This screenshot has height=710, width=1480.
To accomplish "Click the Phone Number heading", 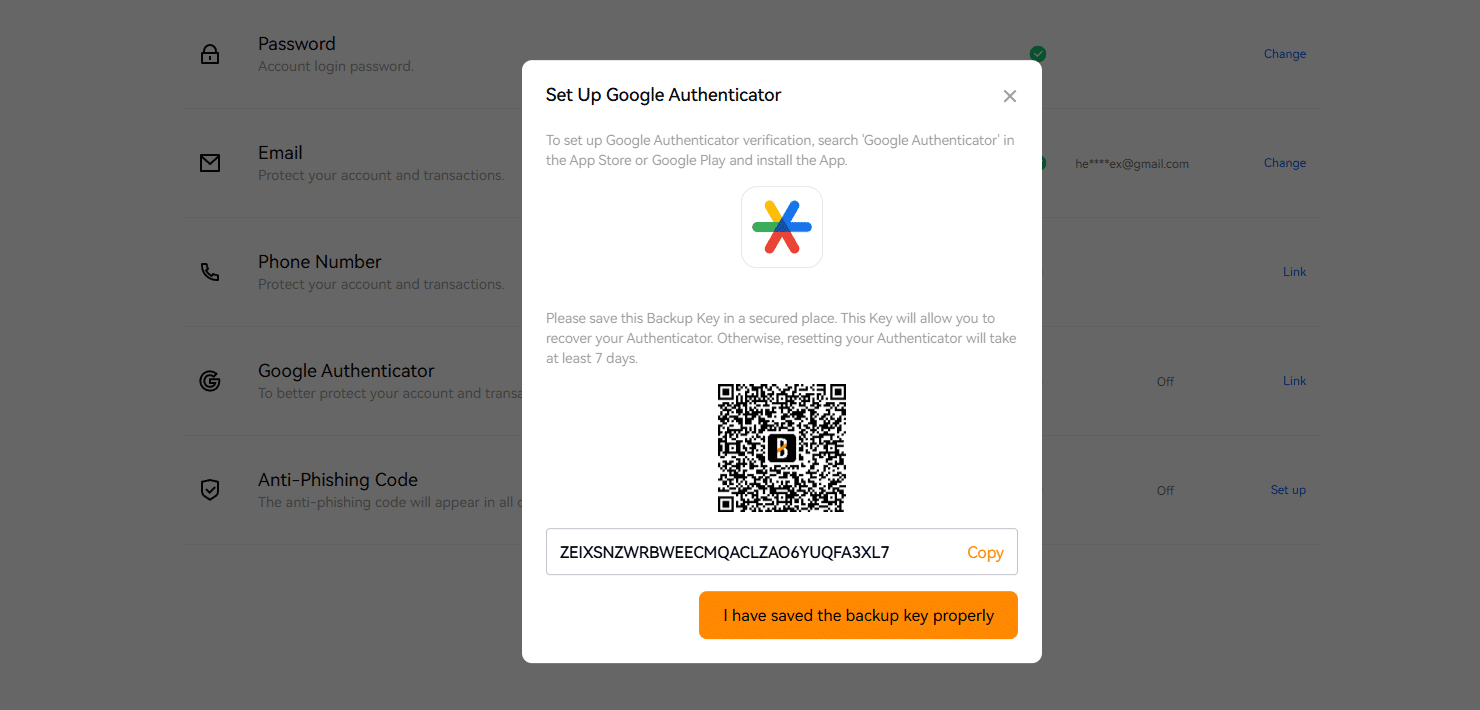I will pos(320,262).
